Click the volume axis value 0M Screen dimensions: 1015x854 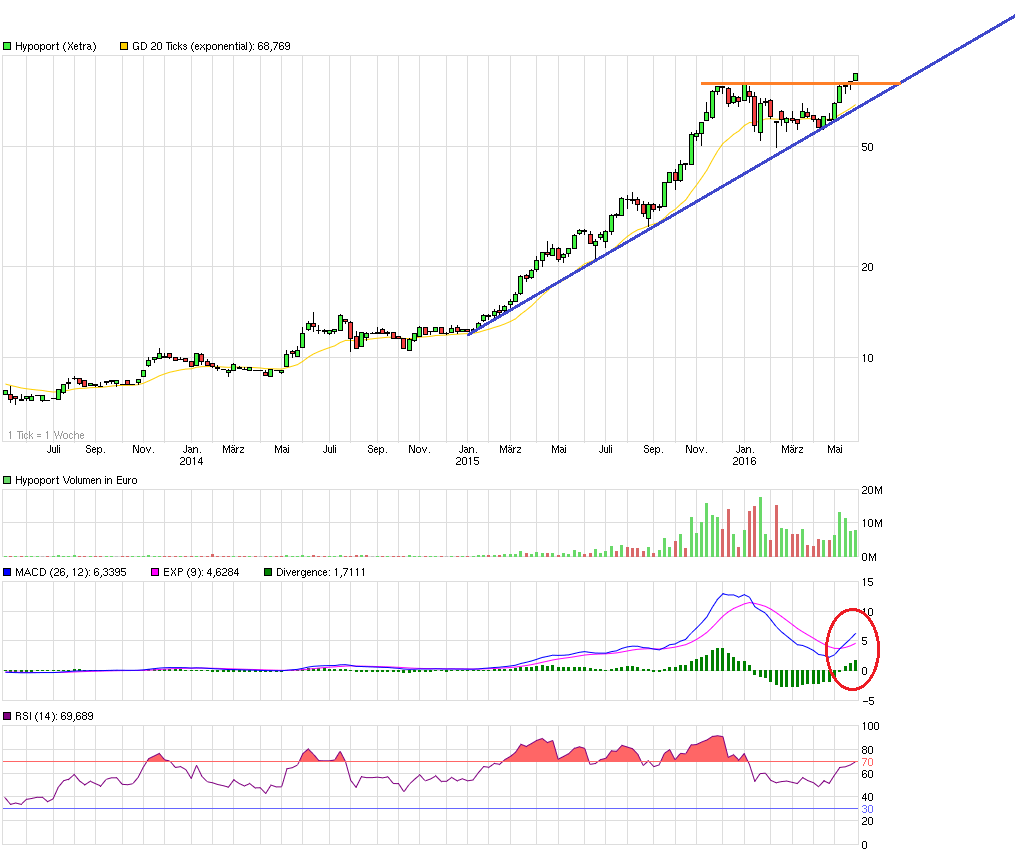(869, 557)
